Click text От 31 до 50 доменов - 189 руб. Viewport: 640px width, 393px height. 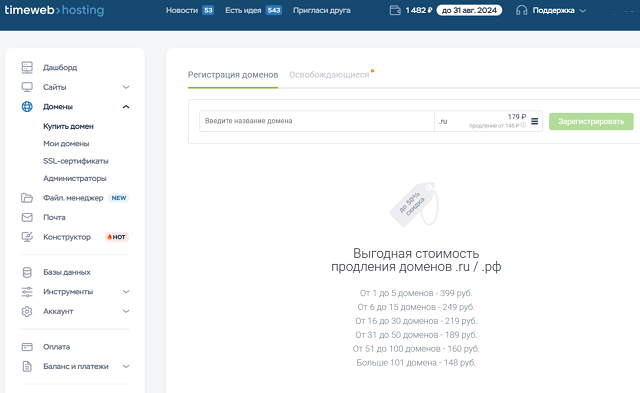(x=416, y=335)
